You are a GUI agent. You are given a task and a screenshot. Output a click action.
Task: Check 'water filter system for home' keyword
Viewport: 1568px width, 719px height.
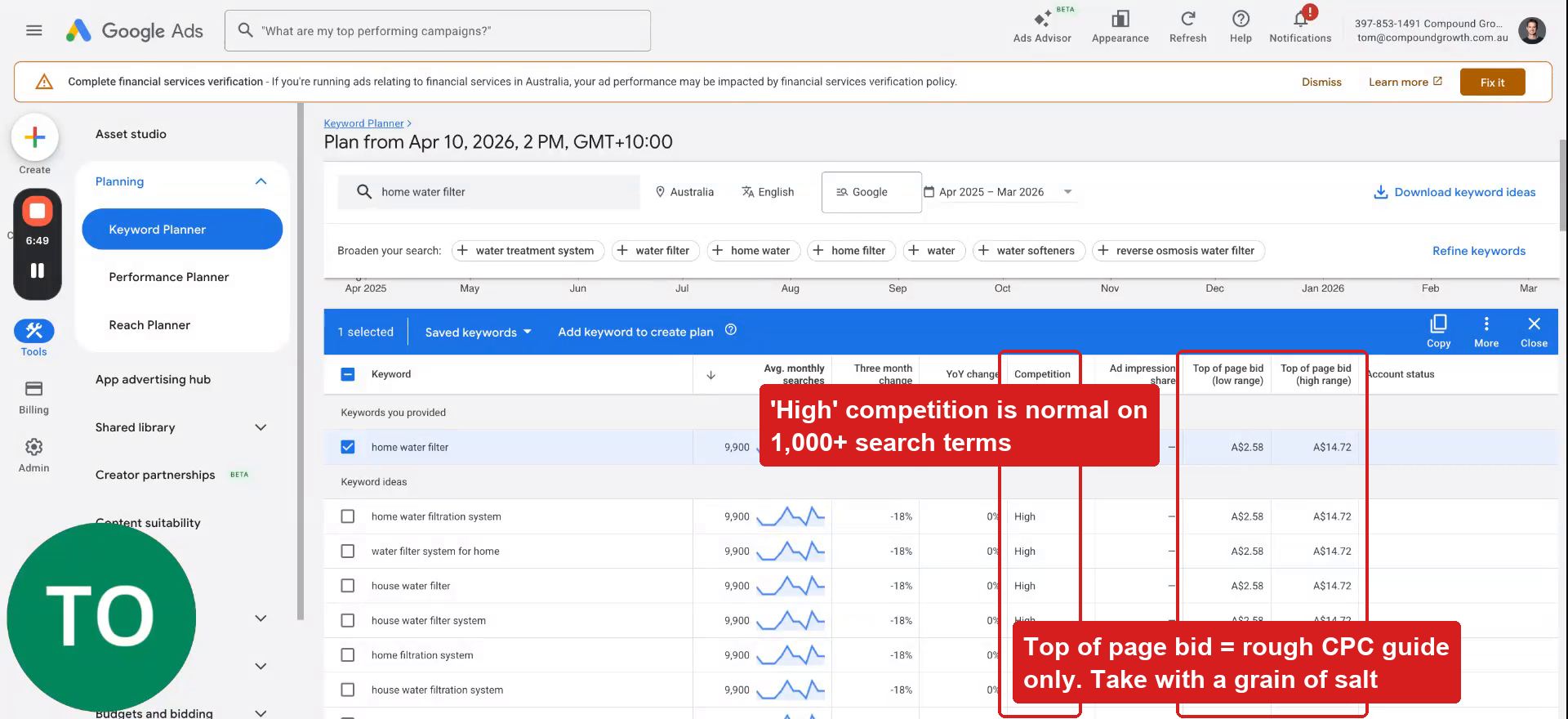click(x=348, y=551)
